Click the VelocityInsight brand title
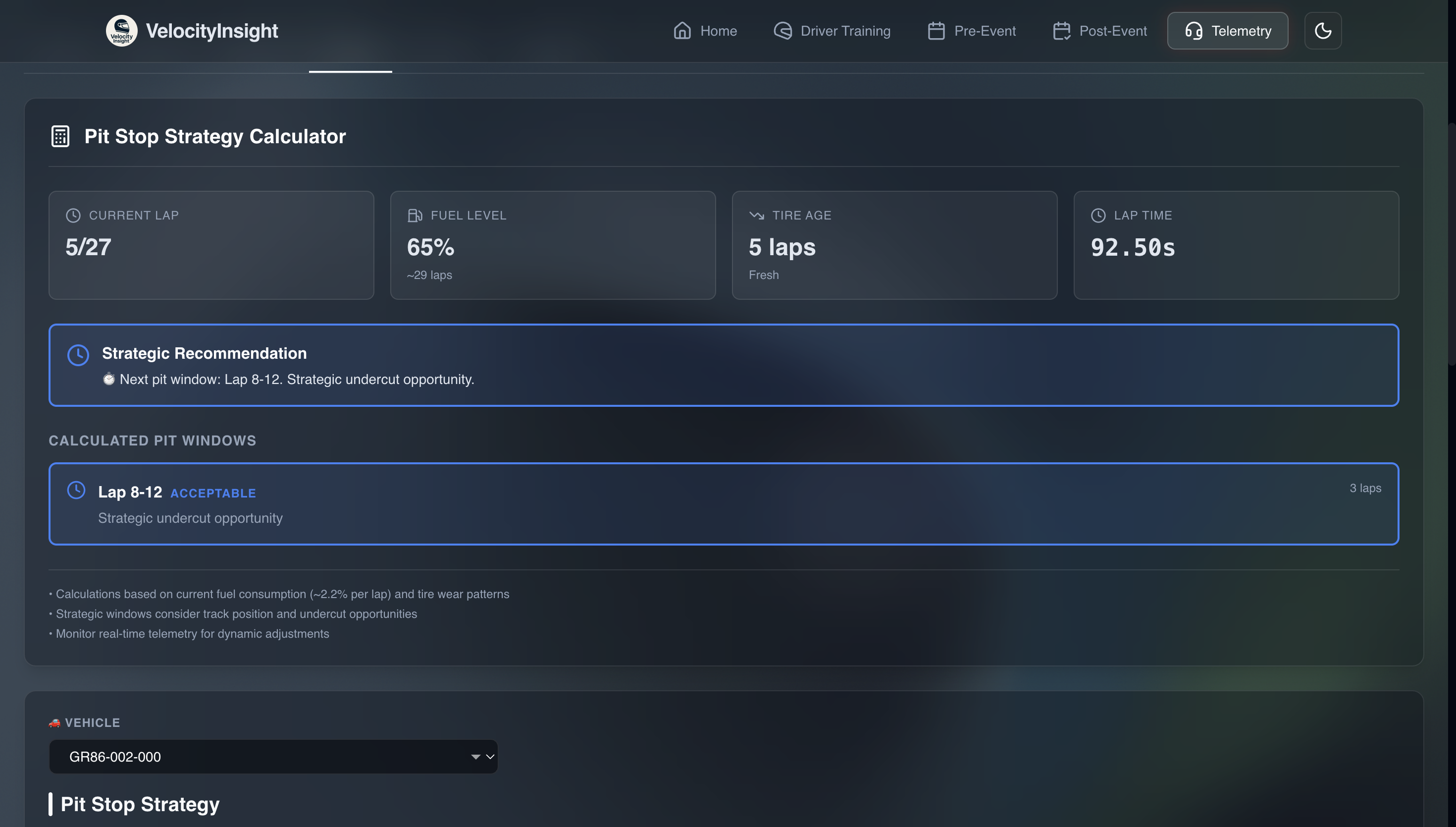The height and width of the screenshot is (827, 1456). coord(212,31)
